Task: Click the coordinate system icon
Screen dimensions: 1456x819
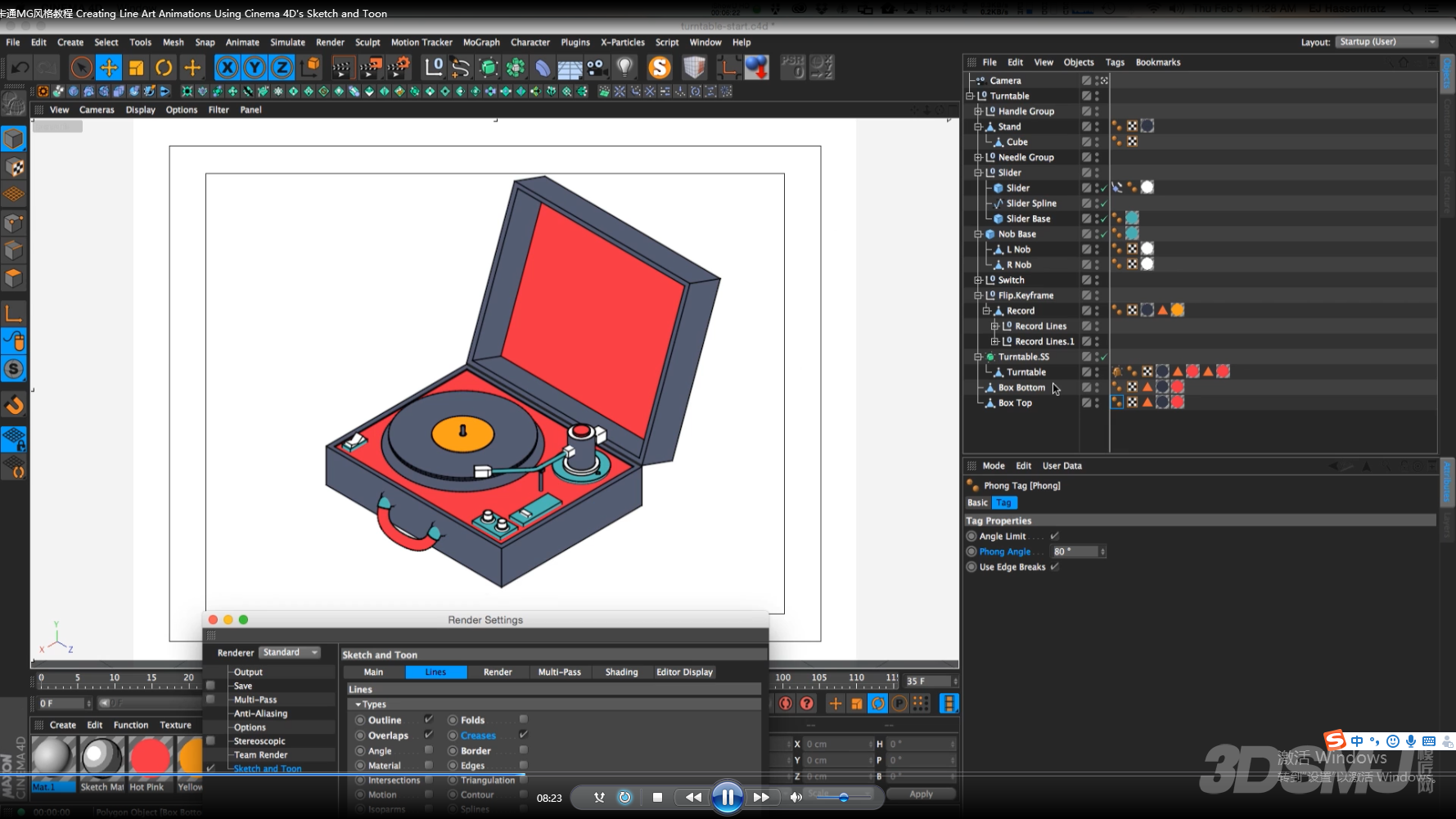Action: [x=310, y=67]
